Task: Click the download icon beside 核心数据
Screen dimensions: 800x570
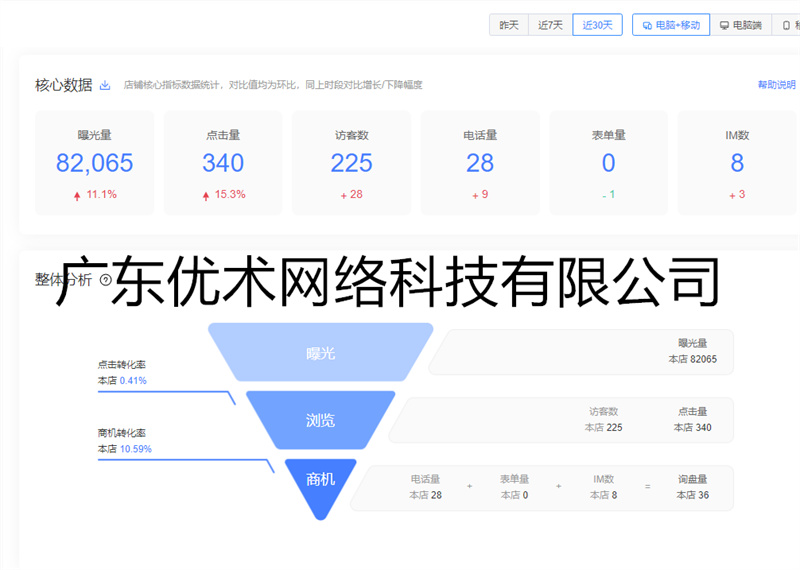Action: pyautogui.click(x=105, y=85)
